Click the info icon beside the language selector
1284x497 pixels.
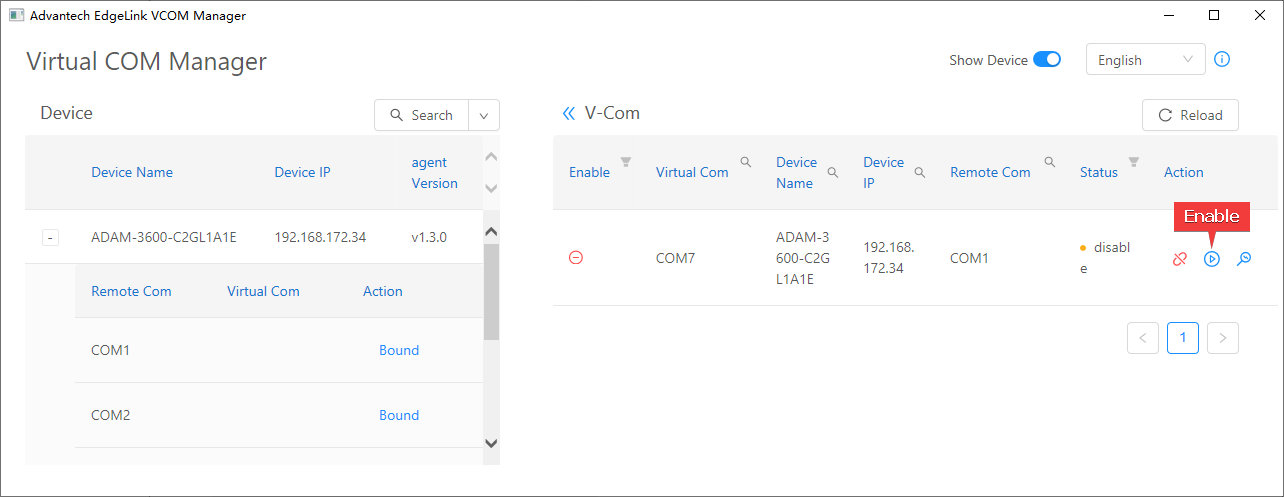coord(1222,59)
